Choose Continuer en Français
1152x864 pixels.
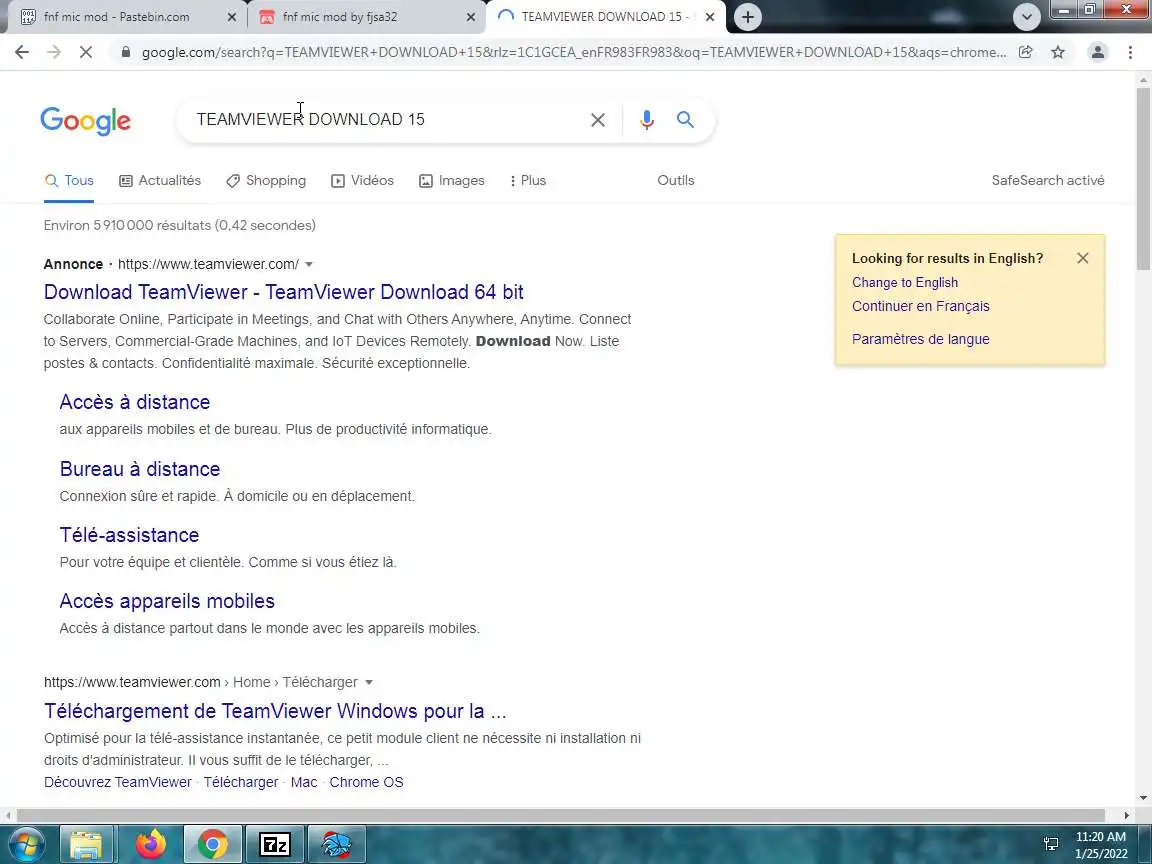[x=921, y=306]
